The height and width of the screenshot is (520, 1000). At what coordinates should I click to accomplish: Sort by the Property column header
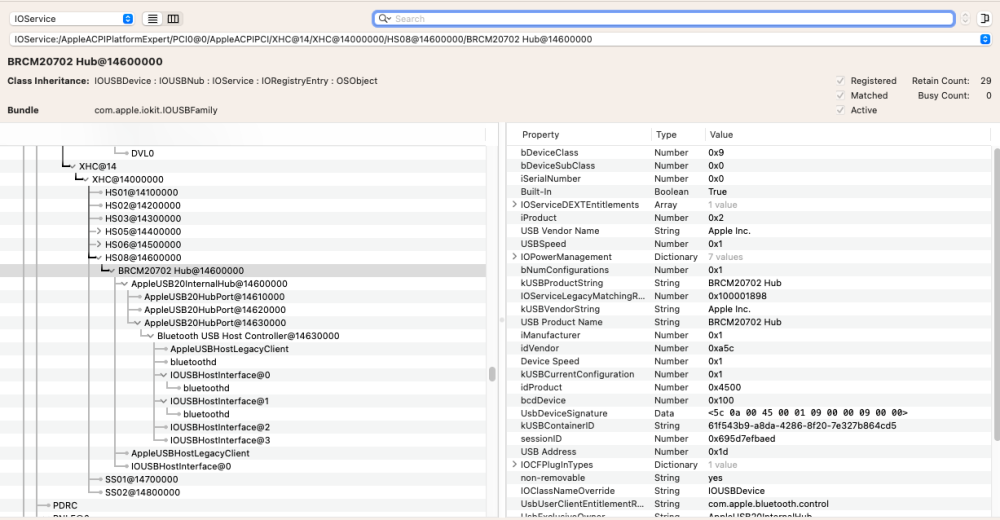pos(540,135)
